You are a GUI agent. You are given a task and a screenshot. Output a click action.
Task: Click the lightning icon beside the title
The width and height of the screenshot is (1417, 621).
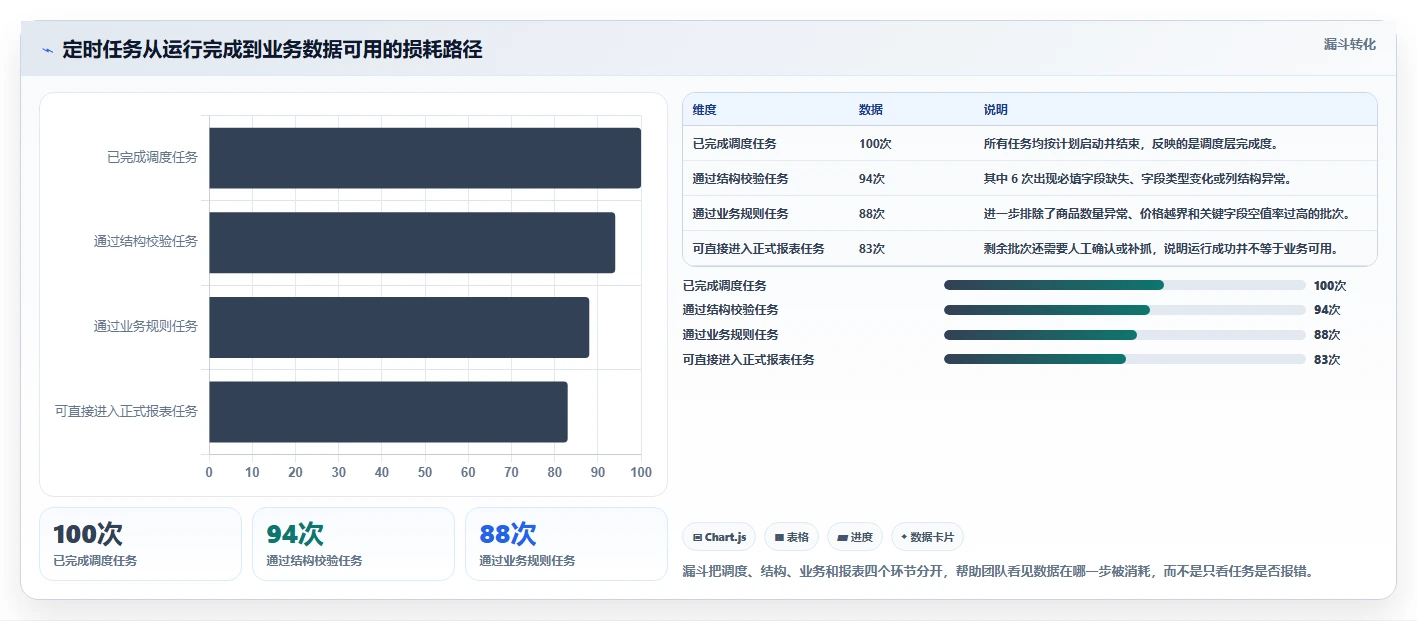click(47, 50)
